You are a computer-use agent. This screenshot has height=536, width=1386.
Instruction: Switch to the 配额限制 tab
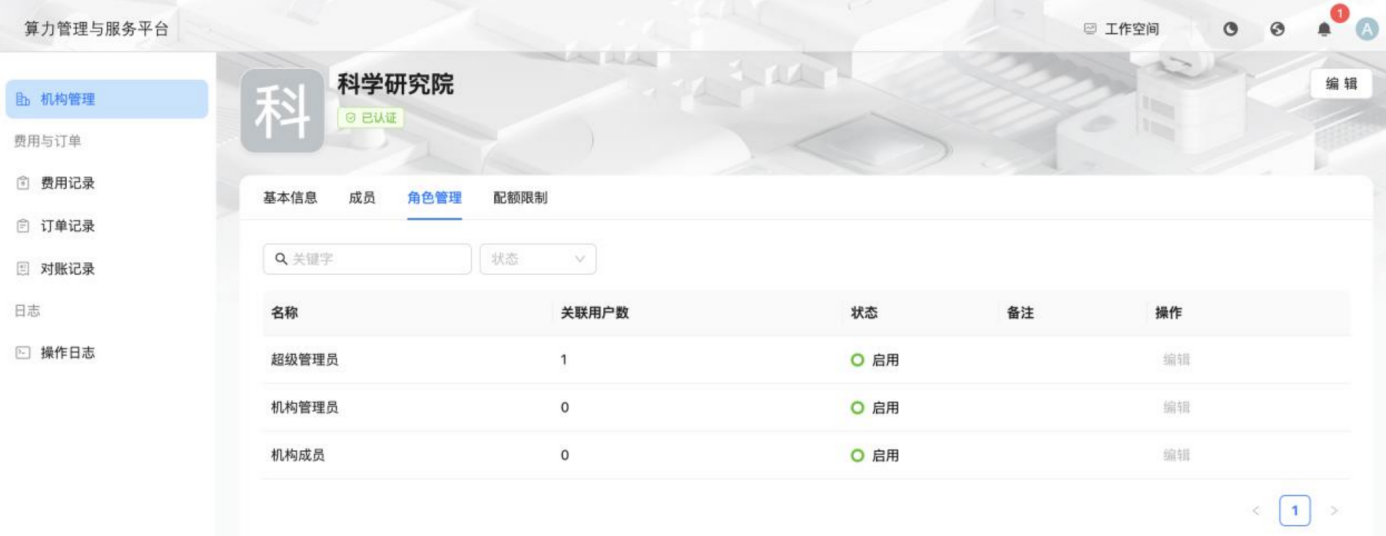[520, 198]
